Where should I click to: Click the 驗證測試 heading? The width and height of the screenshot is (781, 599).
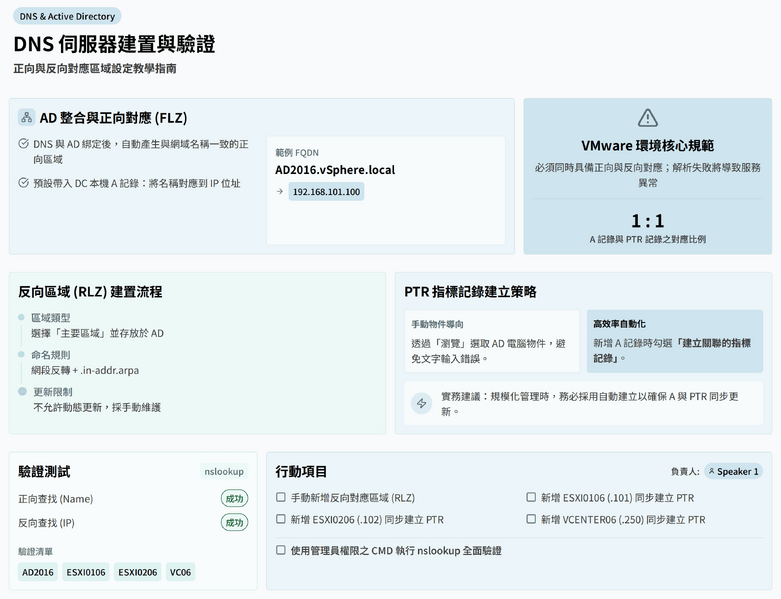(44, 471)
